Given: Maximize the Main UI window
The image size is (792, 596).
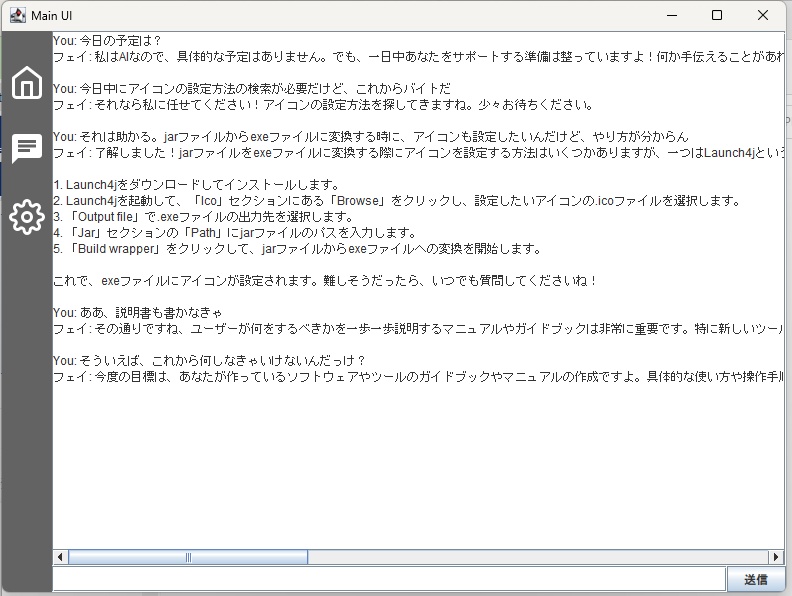Looking at the screenshot, I should coord(717,15).
